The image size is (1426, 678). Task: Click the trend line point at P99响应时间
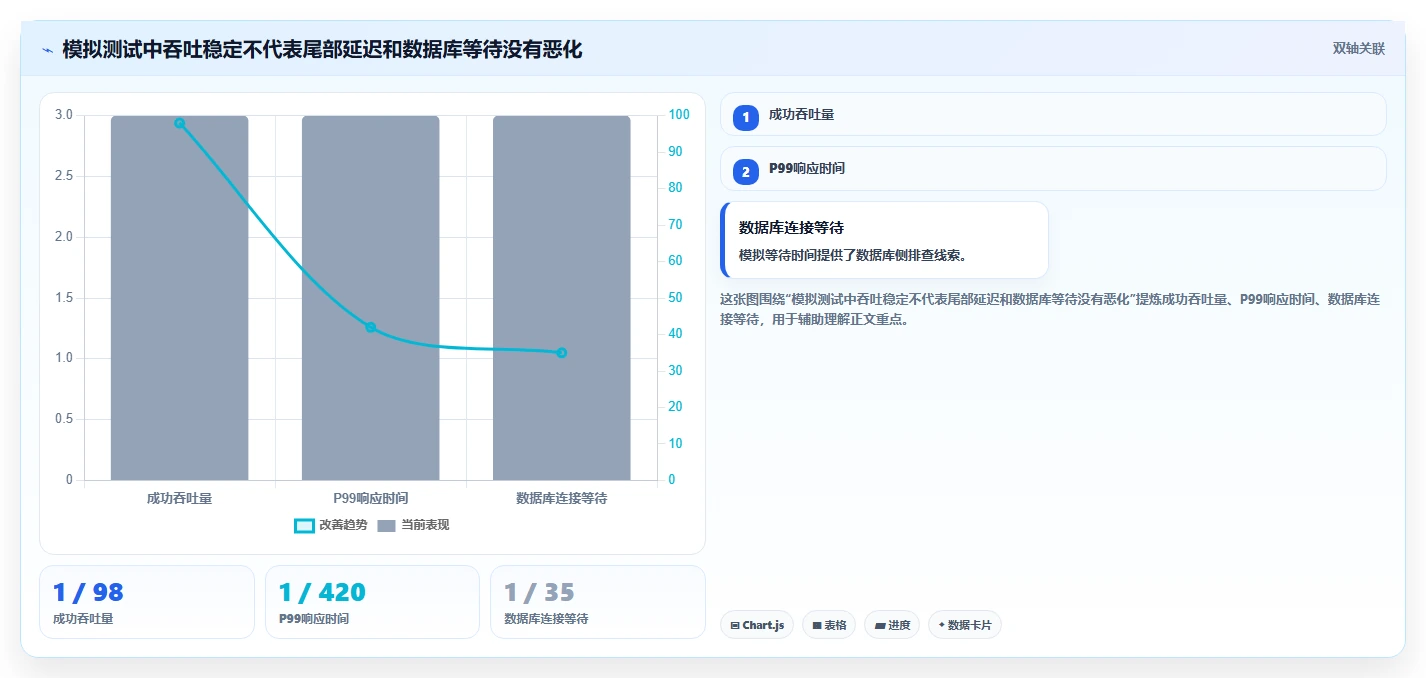pos(371,327)
